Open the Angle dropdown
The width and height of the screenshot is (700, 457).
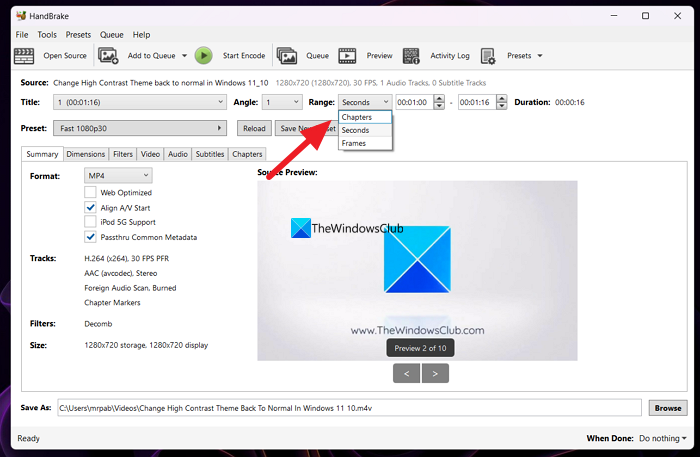pos(282,102)
